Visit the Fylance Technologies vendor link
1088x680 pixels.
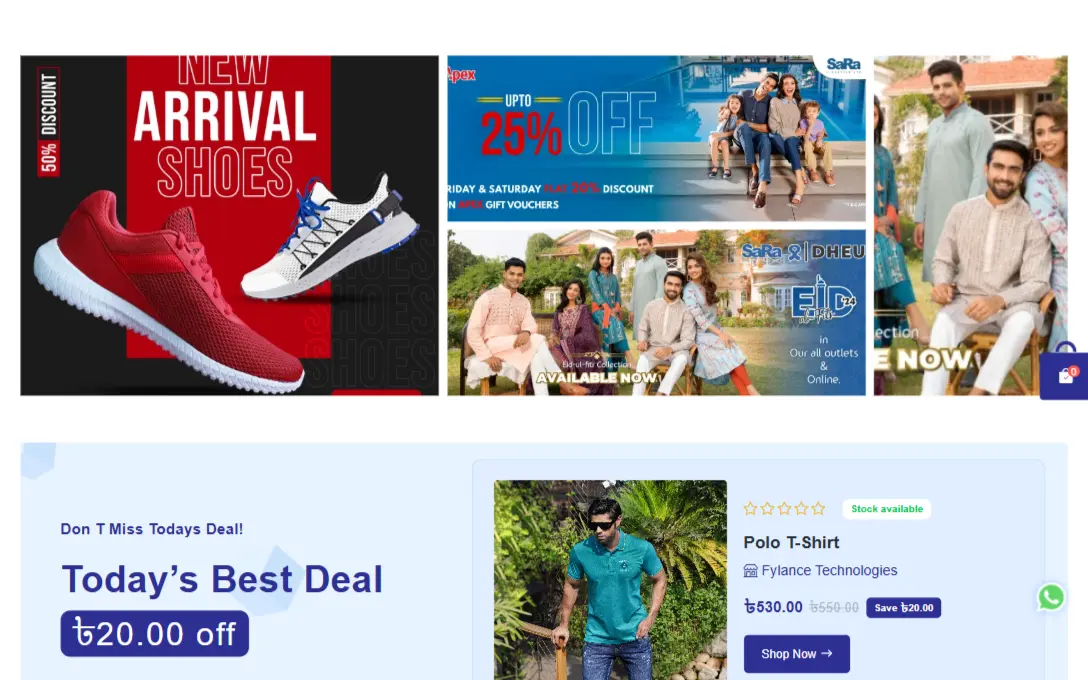point(829,570)
